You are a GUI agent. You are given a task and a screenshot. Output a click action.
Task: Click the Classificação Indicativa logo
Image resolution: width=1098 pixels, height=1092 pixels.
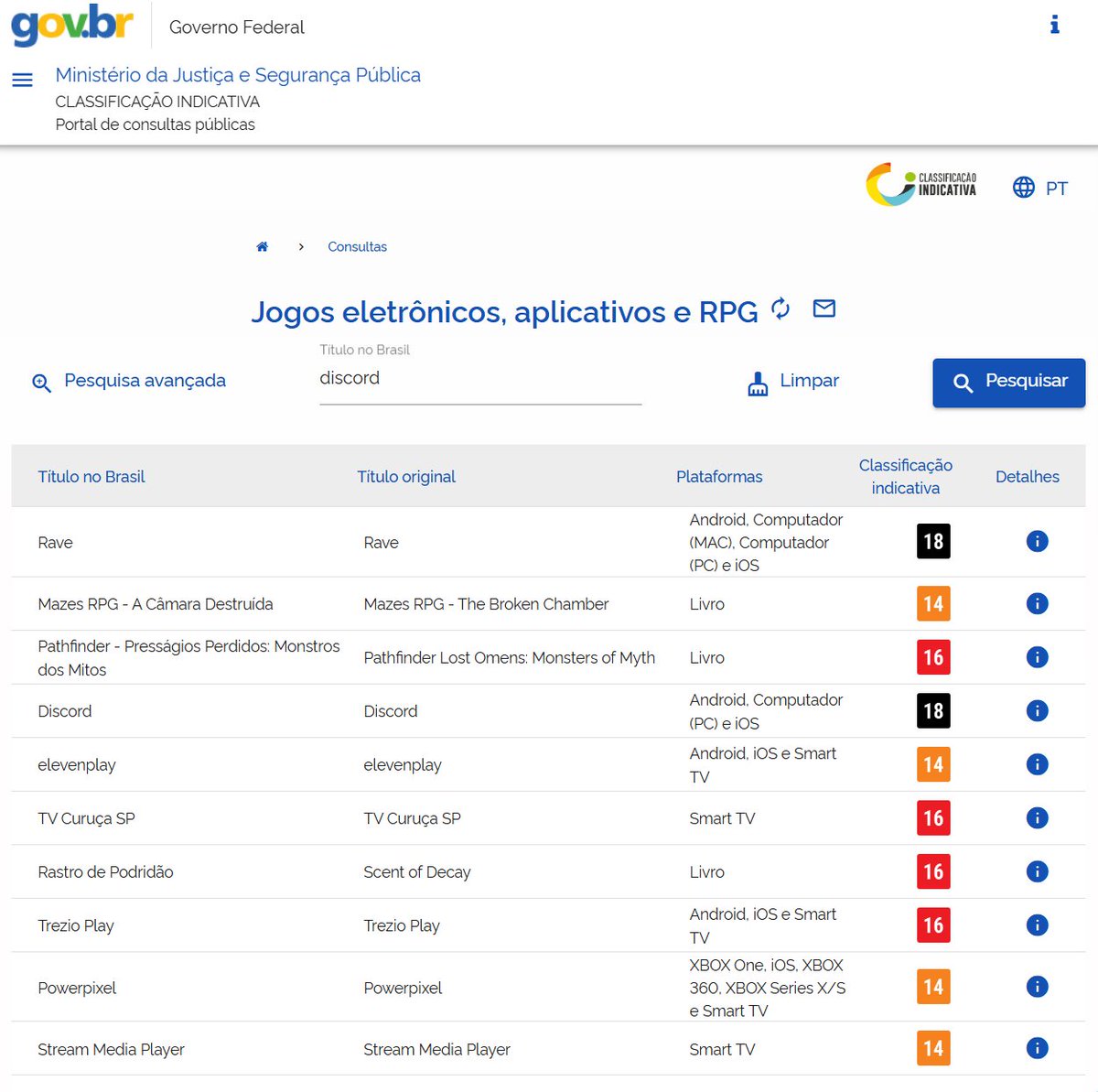point(921,184)
